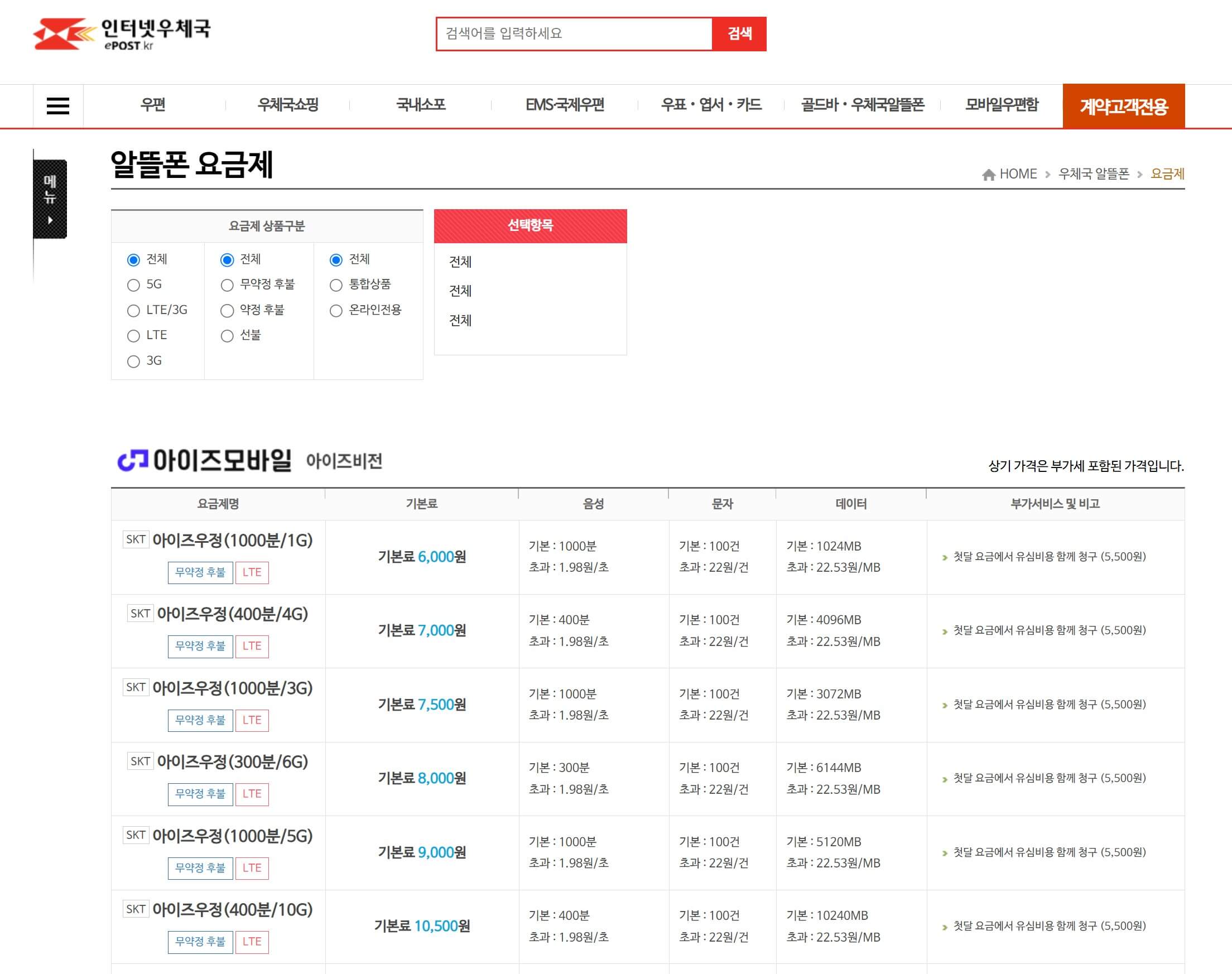Click the 선택항목 header
1232x974 pixels.
pos(531,226)
